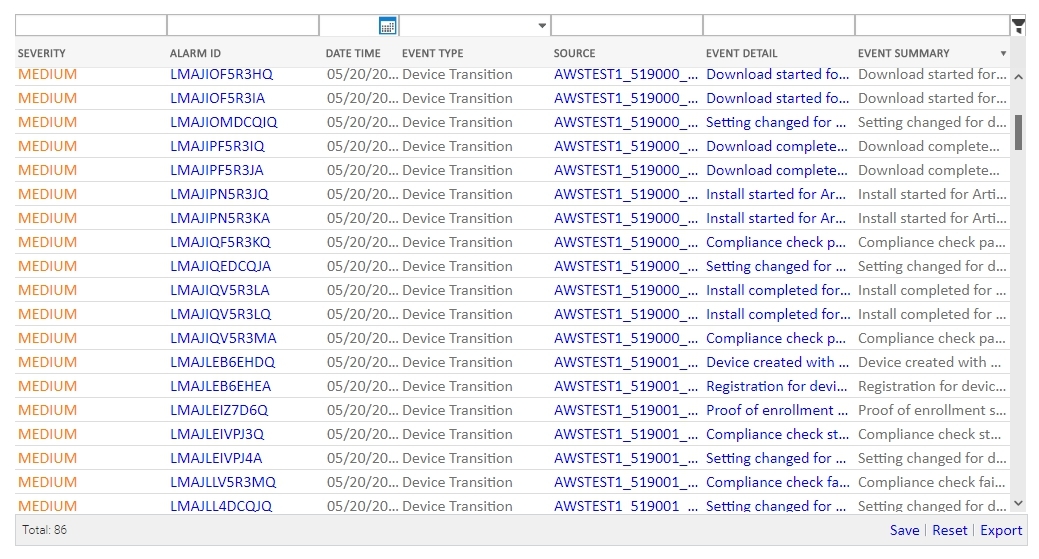Open alarm LMAJIOMDCQIQ

pos(223,122)
